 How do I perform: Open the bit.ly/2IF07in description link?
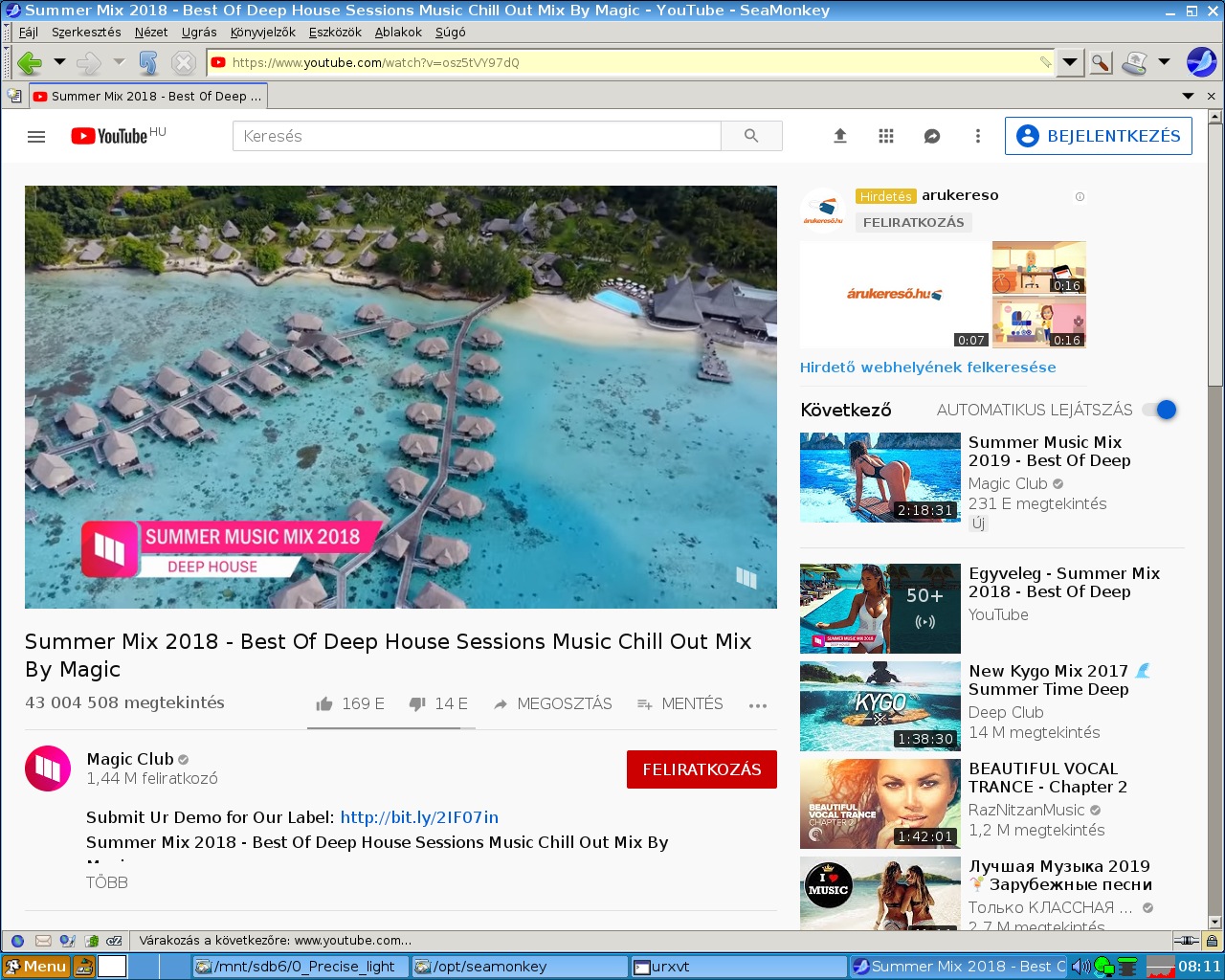(x=419, y=817)
